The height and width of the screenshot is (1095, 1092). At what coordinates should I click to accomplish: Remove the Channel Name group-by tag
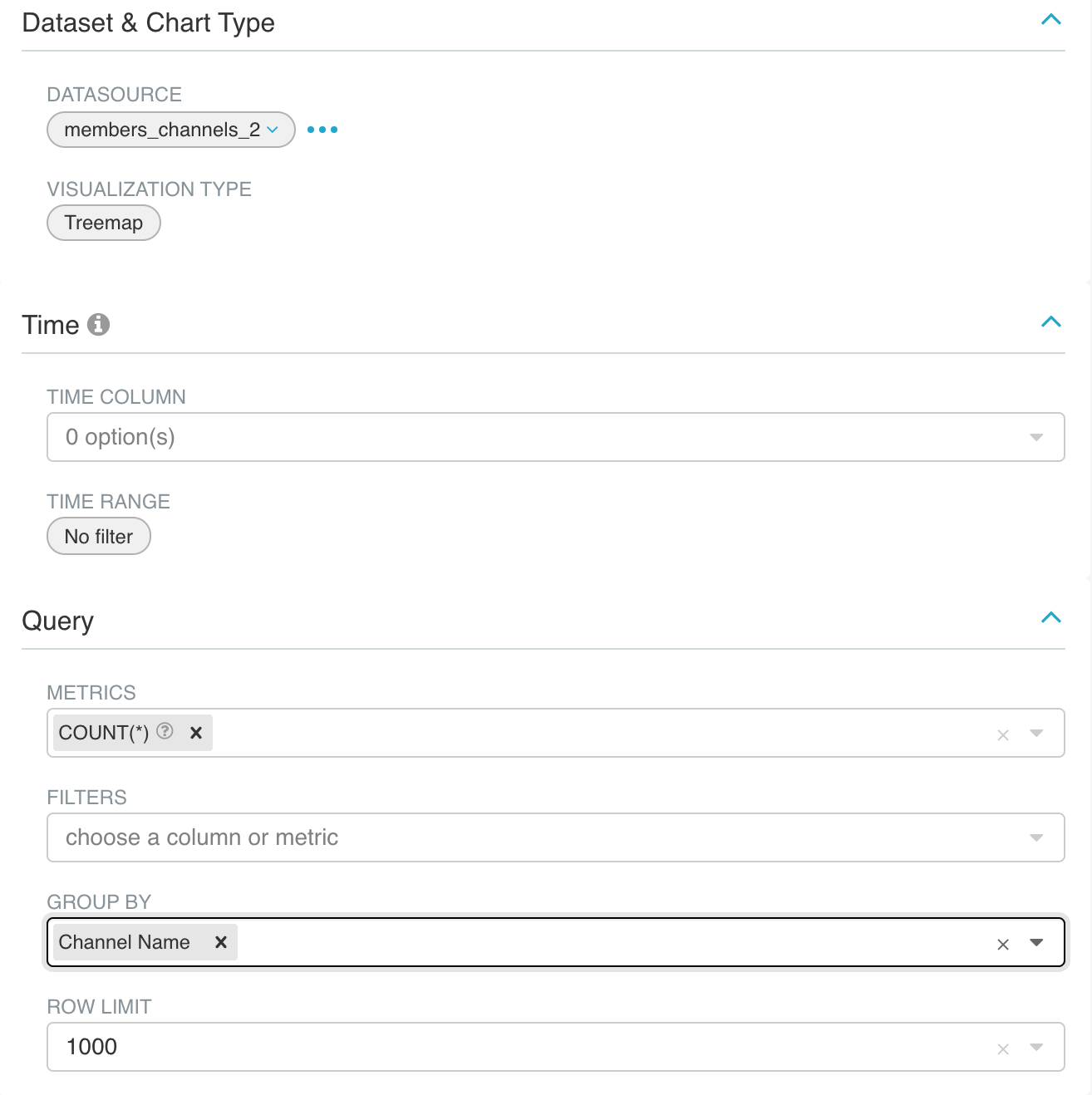click(221, 942)
